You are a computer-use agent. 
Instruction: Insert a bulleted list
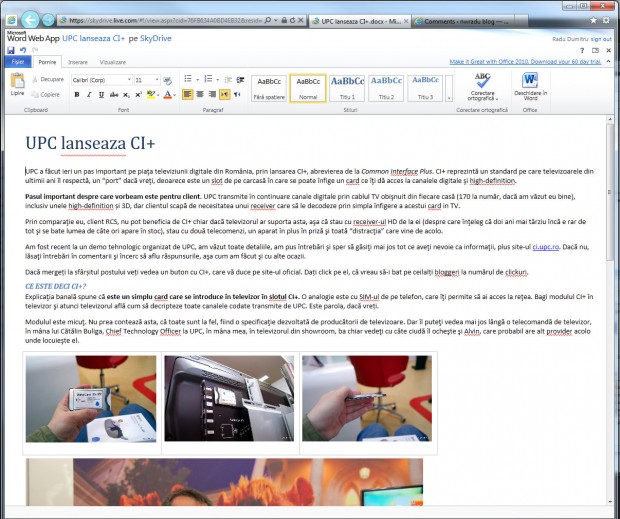click(188, 79)
